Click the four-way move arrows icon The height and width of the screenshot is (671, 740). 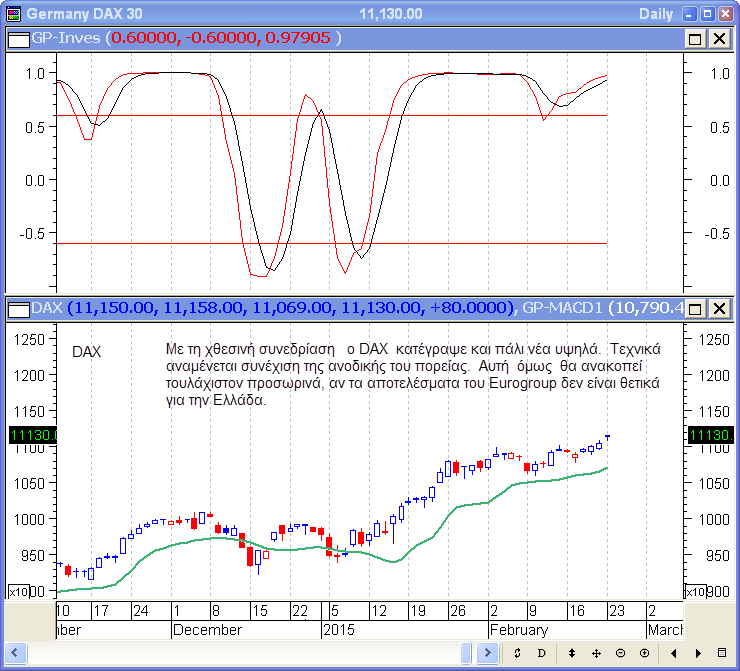point(596,653)
